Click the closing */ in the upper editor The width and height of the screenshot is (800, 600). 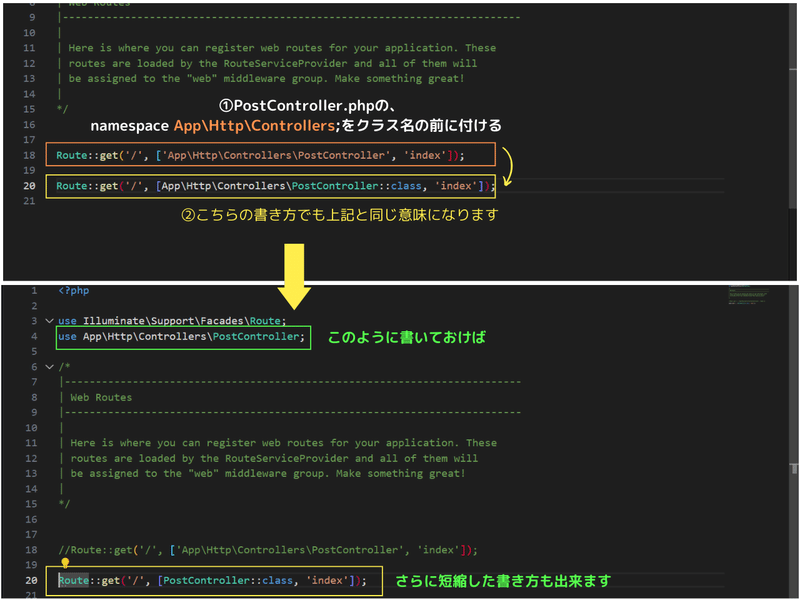pos(62,109)
